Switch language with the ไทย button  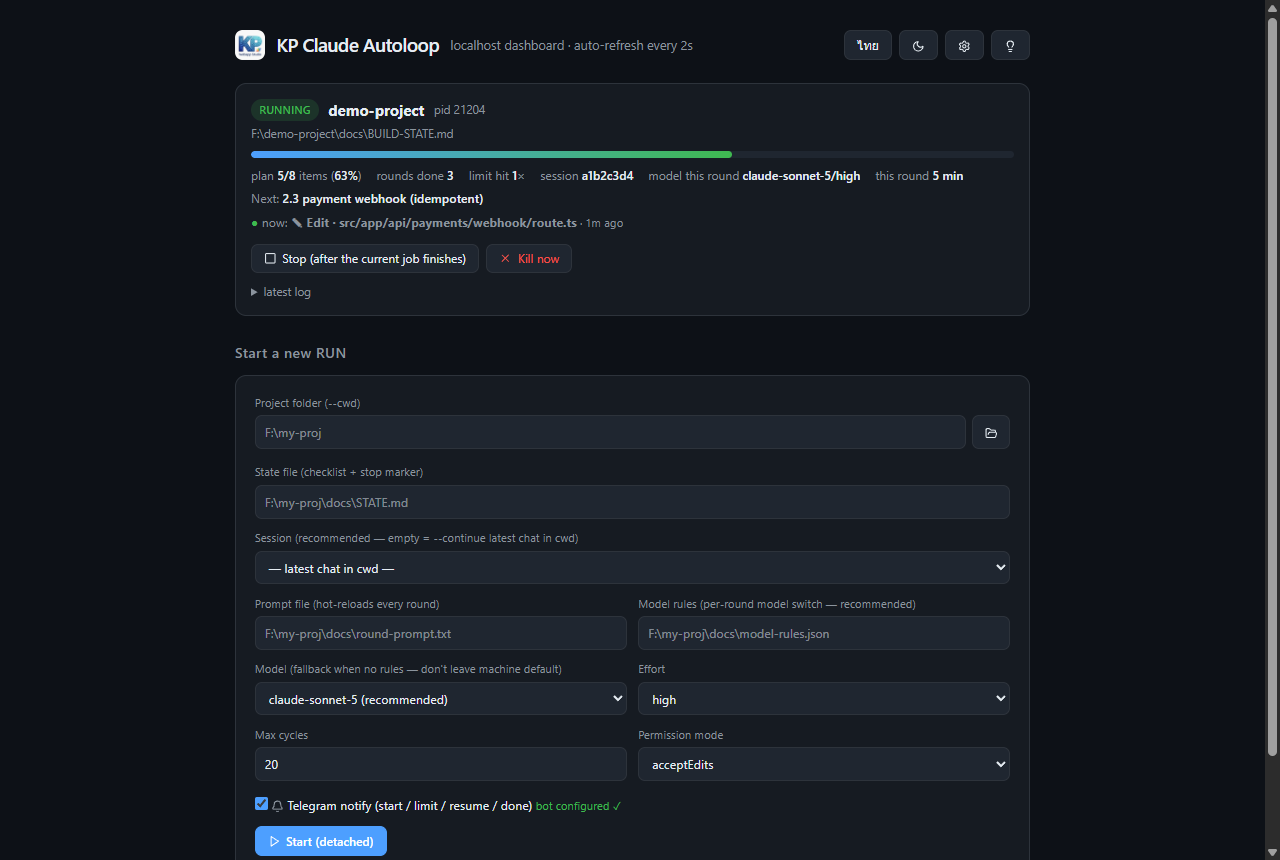(x=867, y=45)
